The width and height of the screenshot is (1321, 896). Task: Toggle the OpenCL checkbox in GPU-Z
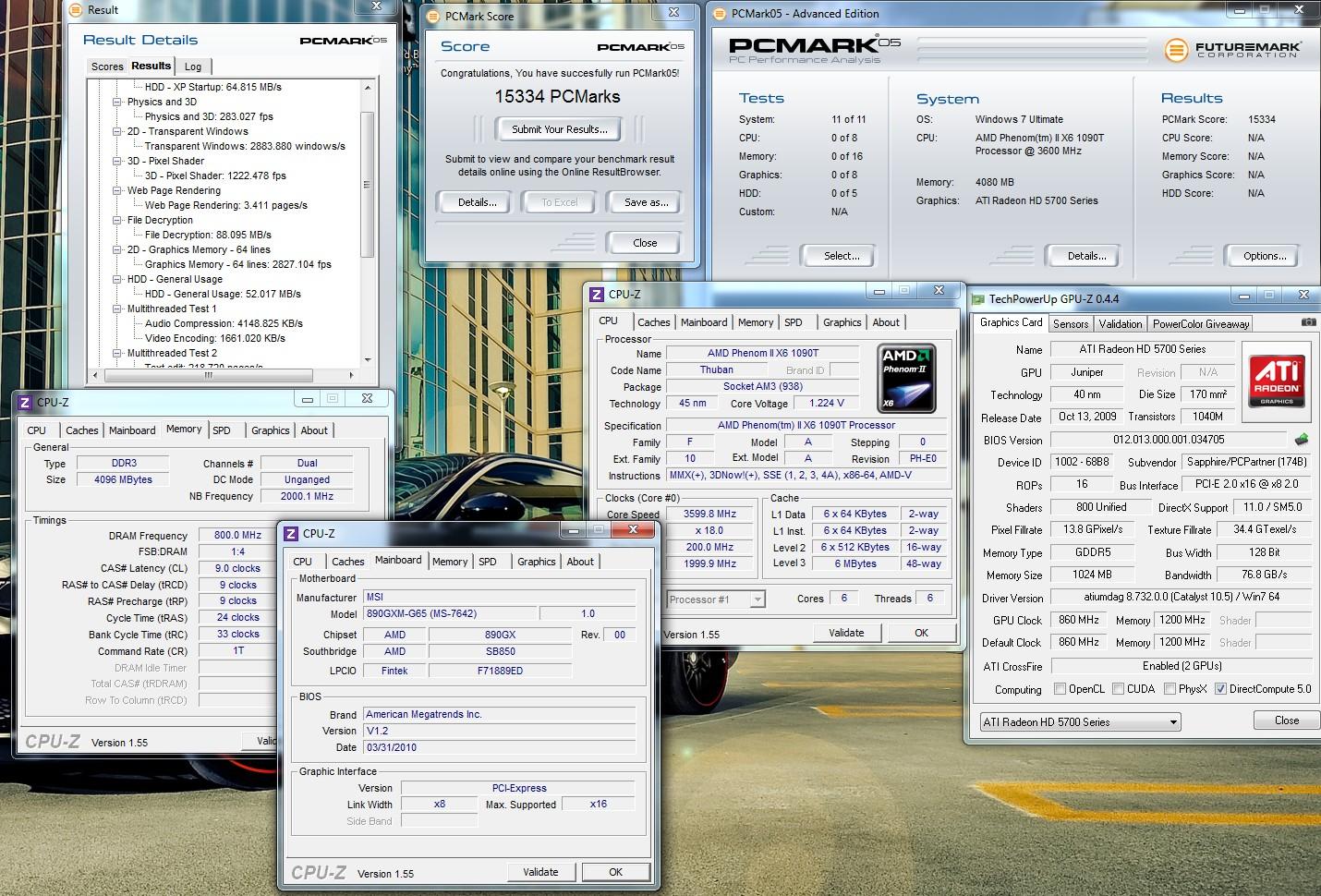(x=1060, y=689)
